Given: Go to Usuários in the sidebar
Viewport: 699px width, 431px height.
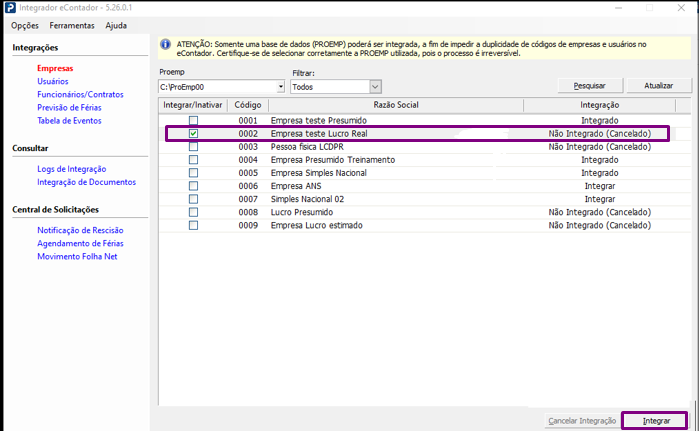Looking at the screenshot, I should (53, 81).
